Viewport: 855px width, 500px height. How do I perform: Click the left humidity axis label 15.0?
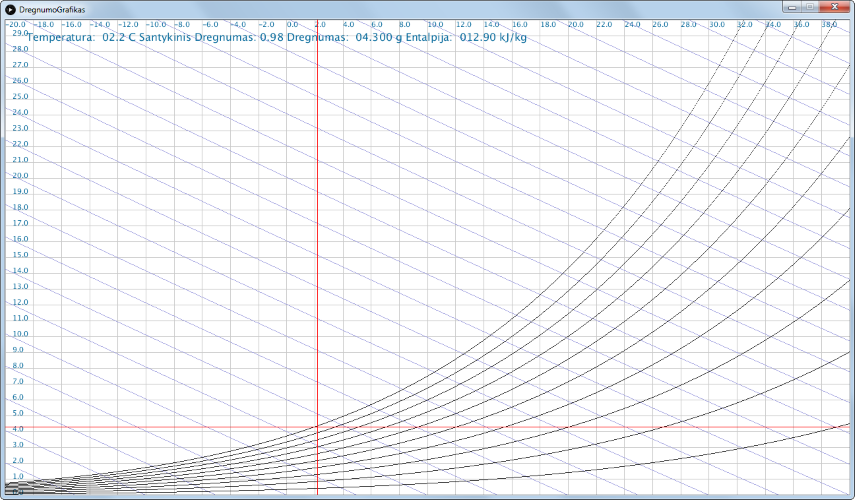[x=20, y=255]
